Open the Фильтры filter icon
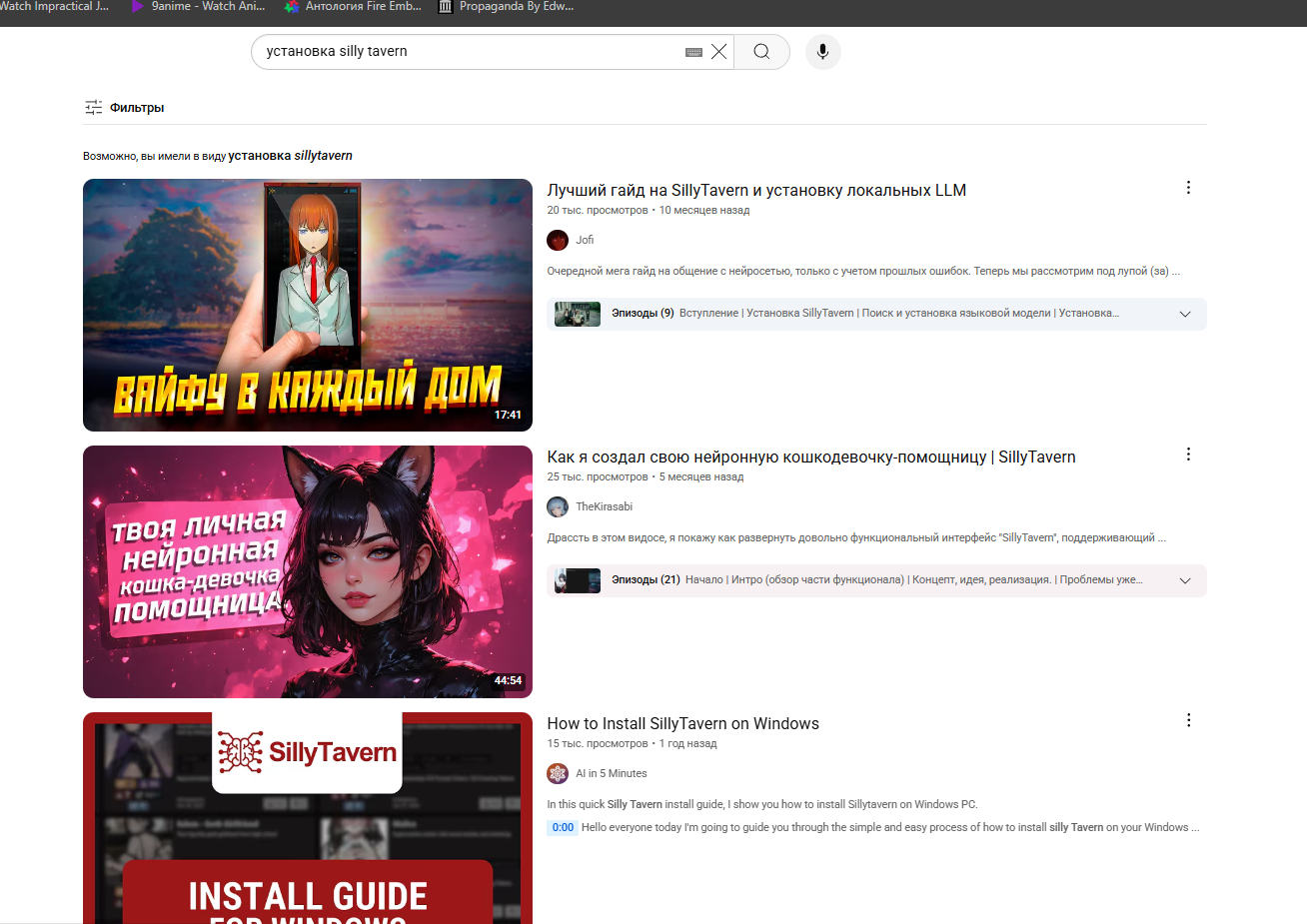The image size is (1307, 924). [94, 107]
